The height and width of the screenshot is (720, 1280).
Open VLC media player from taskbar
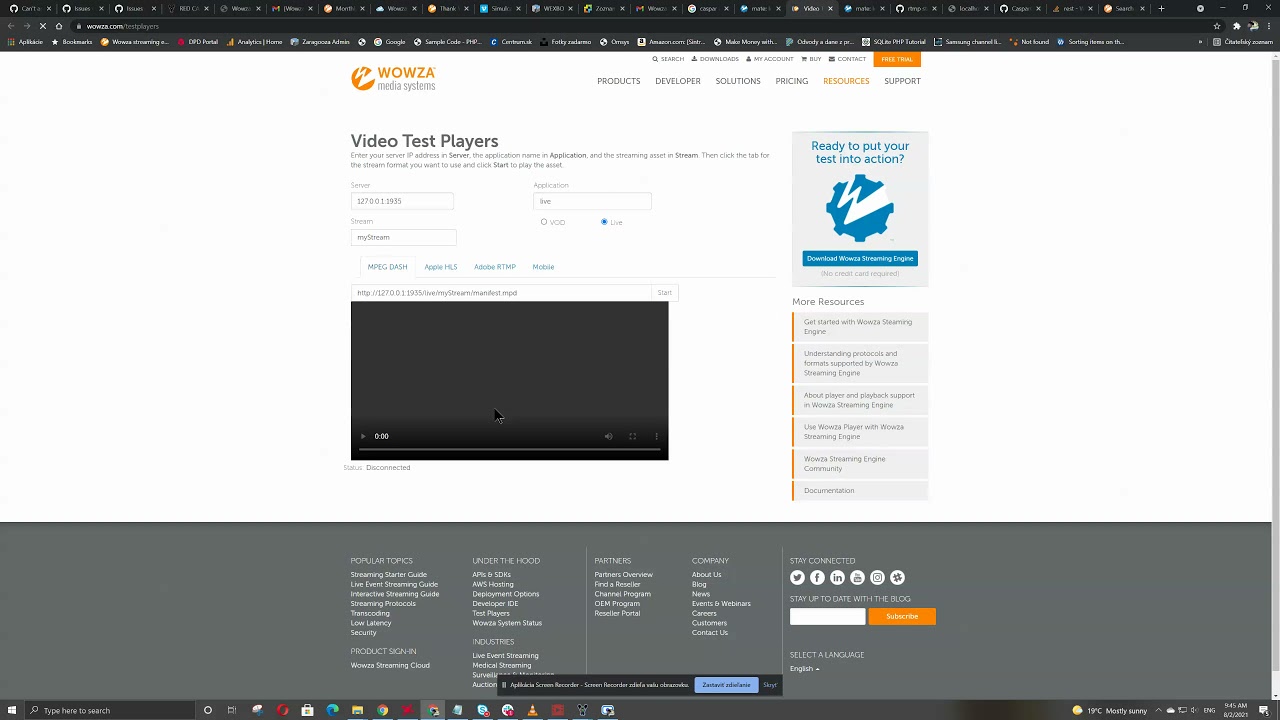532,710
